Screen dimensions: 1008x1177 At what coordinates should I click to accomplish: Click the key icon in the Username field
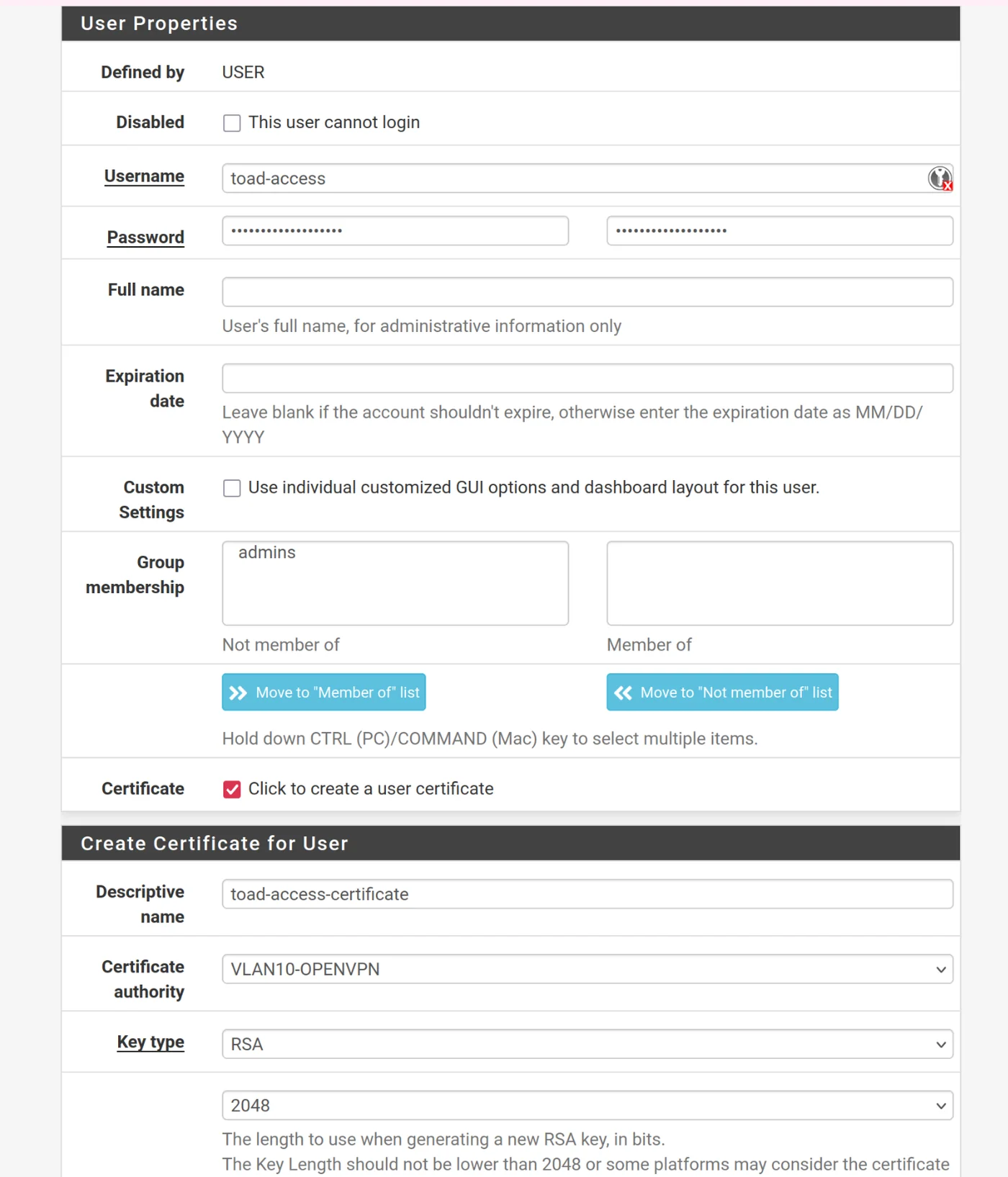click(939, 178)
